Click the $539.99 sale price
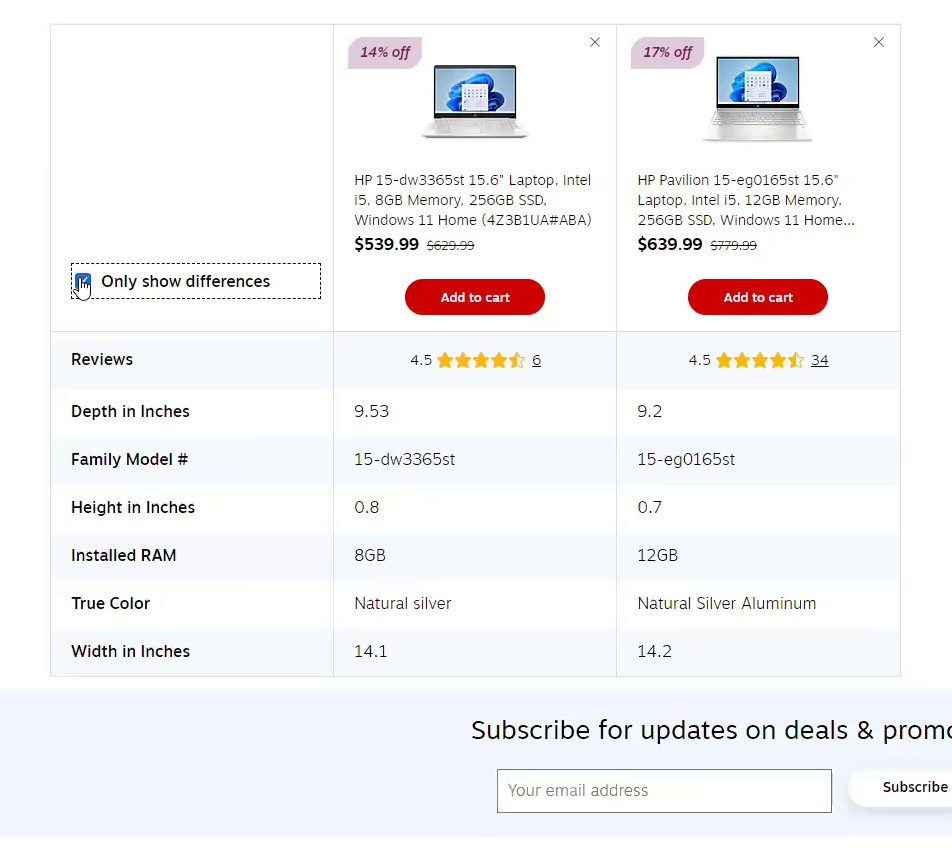 (x=387, y=244)
